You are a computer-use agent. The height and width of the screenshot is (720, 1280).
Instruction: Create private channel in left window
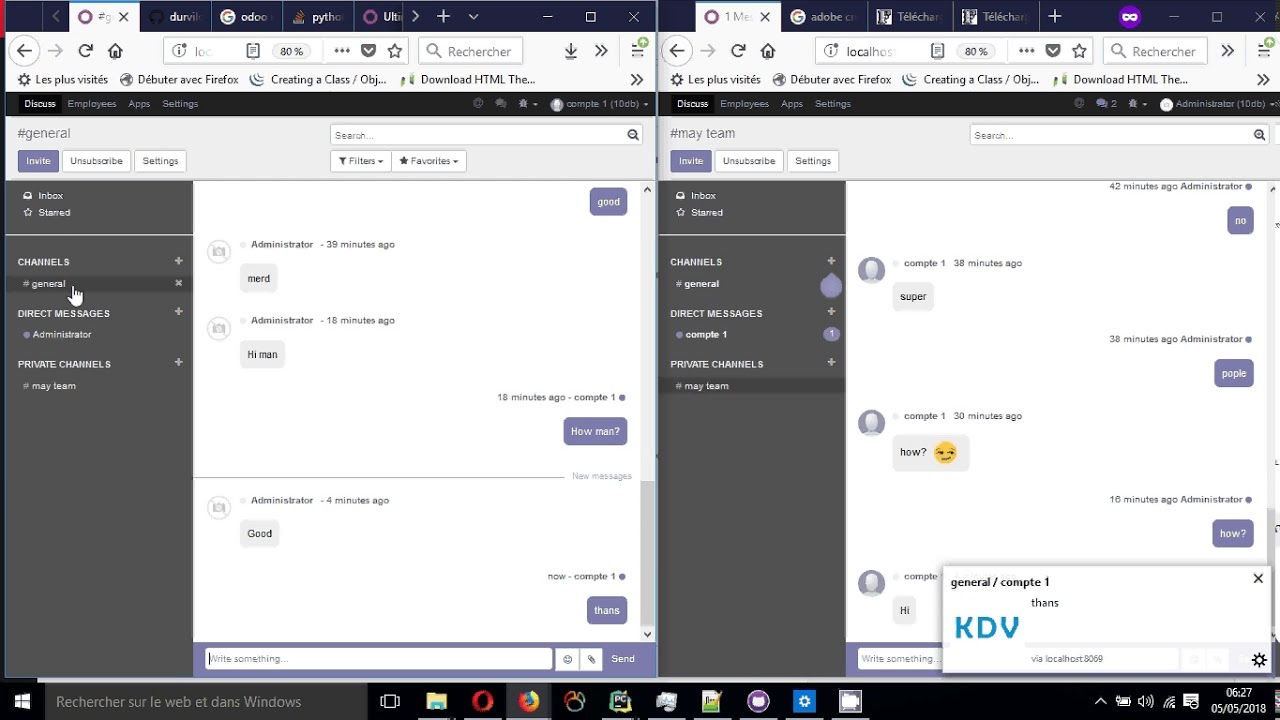point(179,363)
